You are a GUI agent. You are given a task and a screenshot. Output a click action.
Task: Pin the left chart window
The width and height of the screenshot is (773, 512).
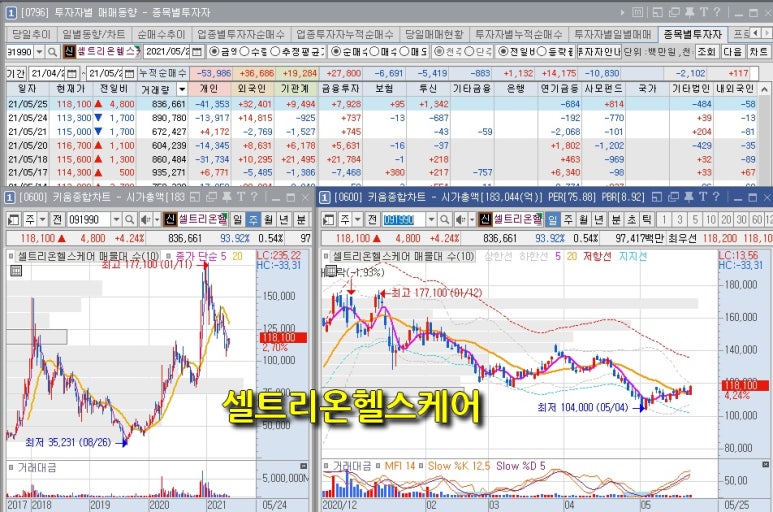(227, 197)
